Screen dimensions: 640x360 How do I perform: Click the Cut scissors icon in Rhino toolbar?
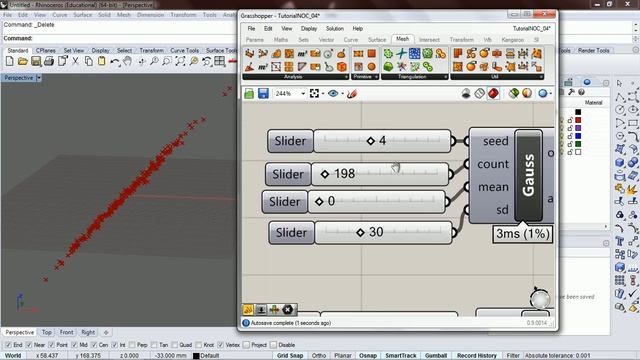(76, 62)
